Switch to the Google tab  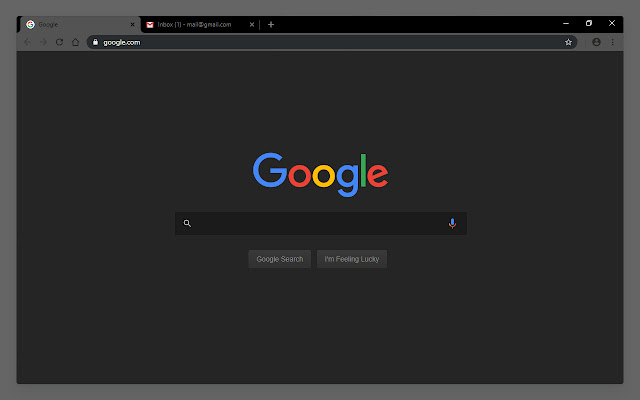(80, 24)
